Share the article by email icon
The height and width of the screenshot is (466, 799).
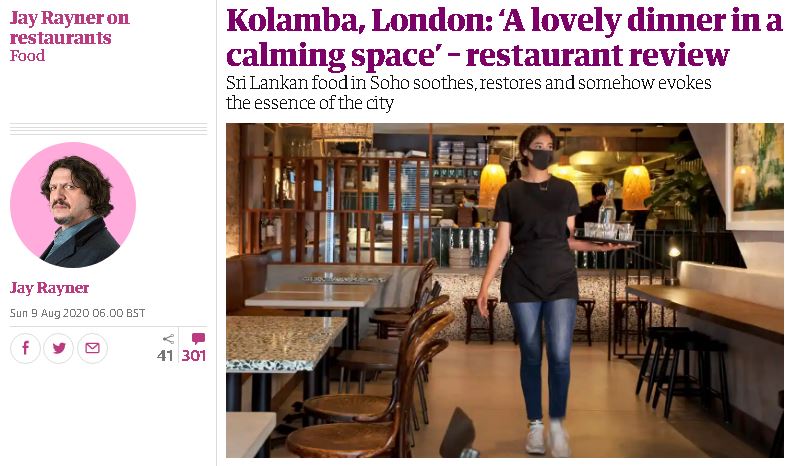tap(92, 348)
